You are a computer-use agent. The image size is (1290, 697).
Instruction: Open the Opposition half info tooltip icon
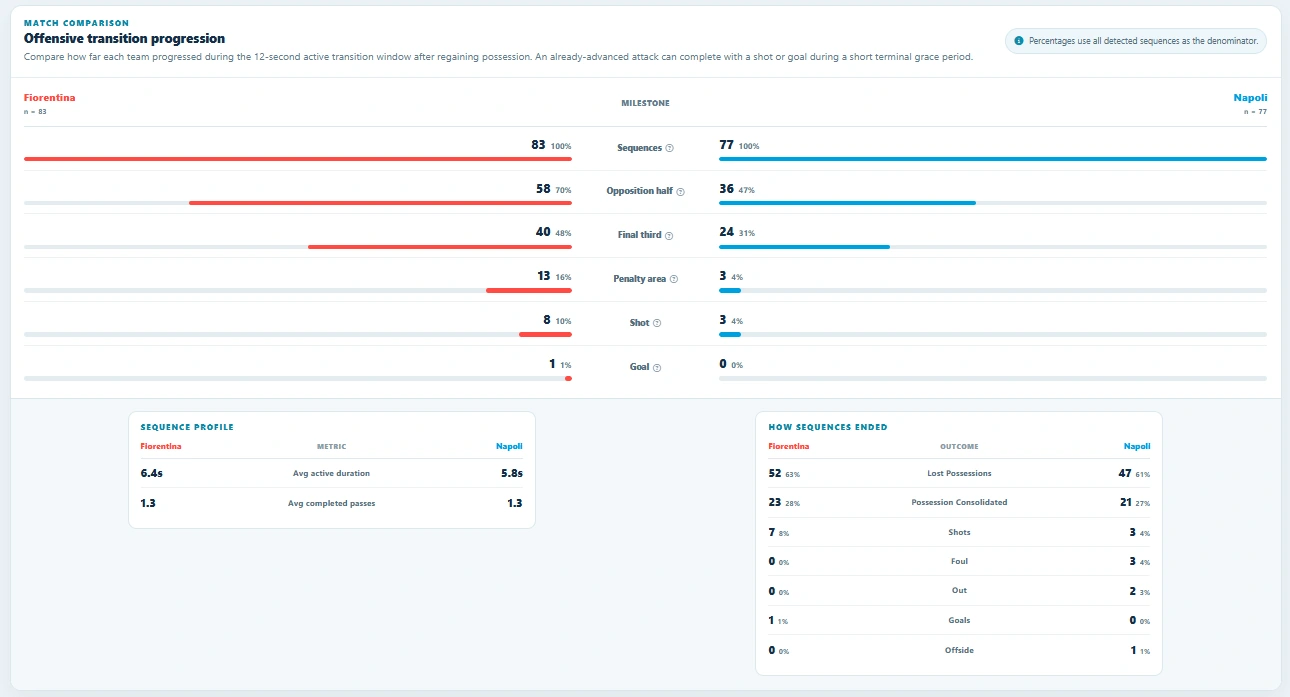681,191
